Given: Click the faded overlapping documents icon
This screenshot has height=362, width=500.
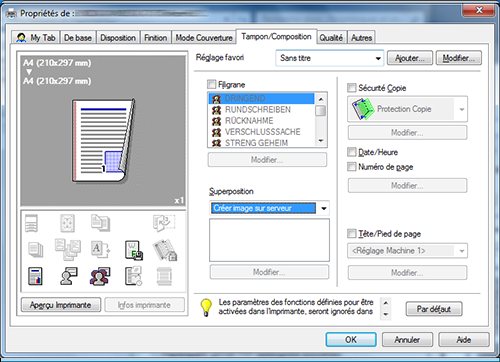Looking at the screenshot, I should 100,223.
